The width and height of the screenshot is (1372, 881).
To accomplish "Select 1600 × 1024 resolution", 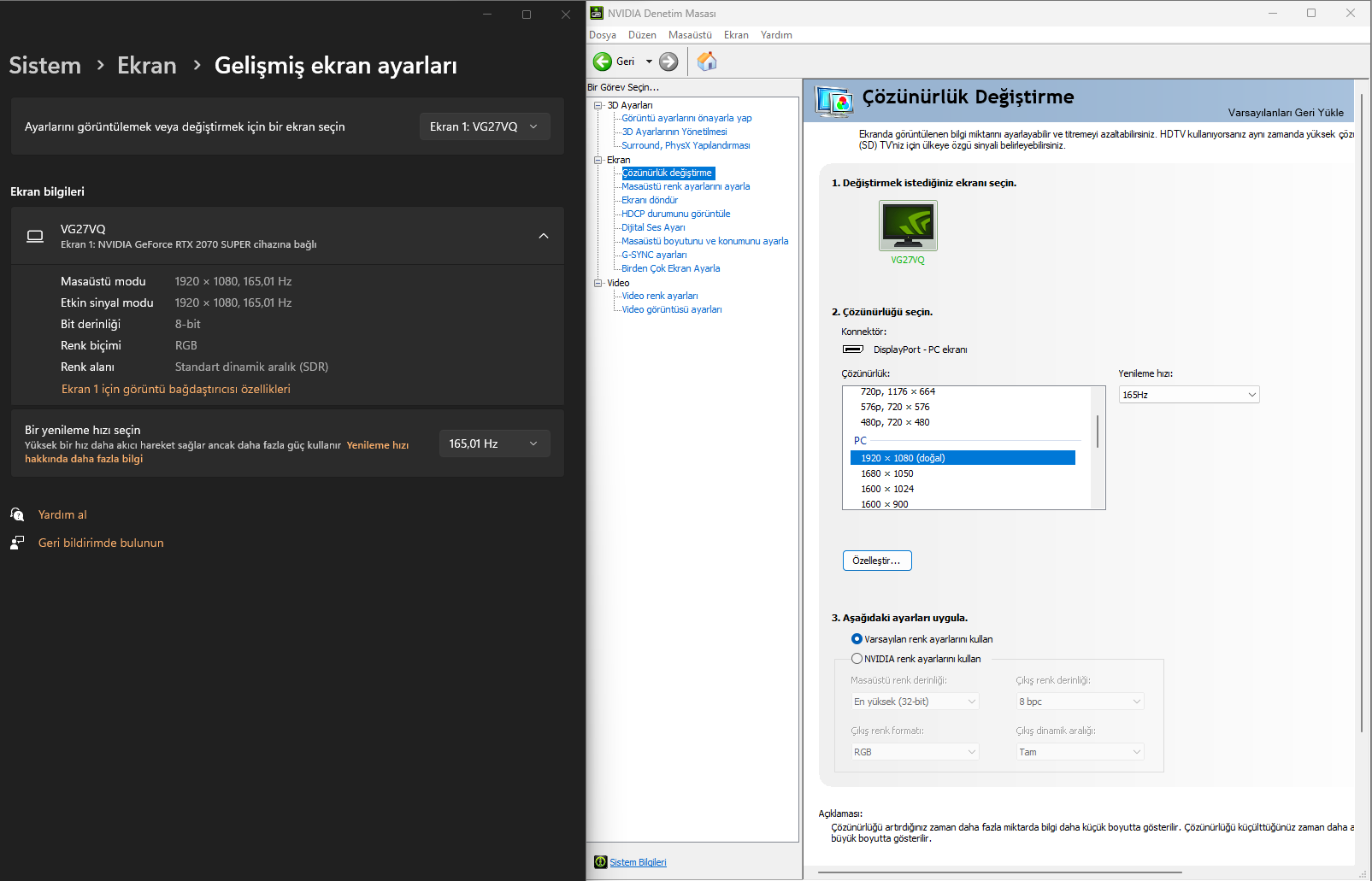I will pyautogui.click(x=887, y=489).
